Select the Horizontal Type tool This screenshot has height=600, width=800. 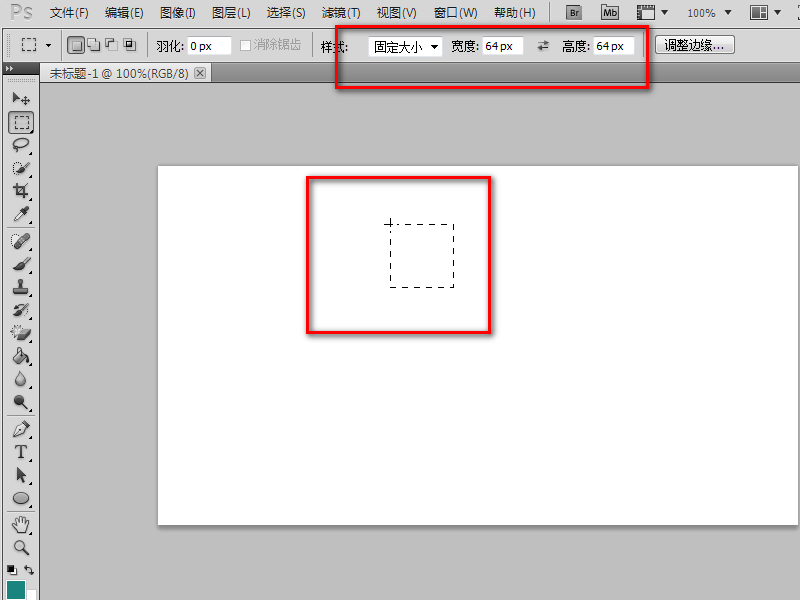coord(21,452)
